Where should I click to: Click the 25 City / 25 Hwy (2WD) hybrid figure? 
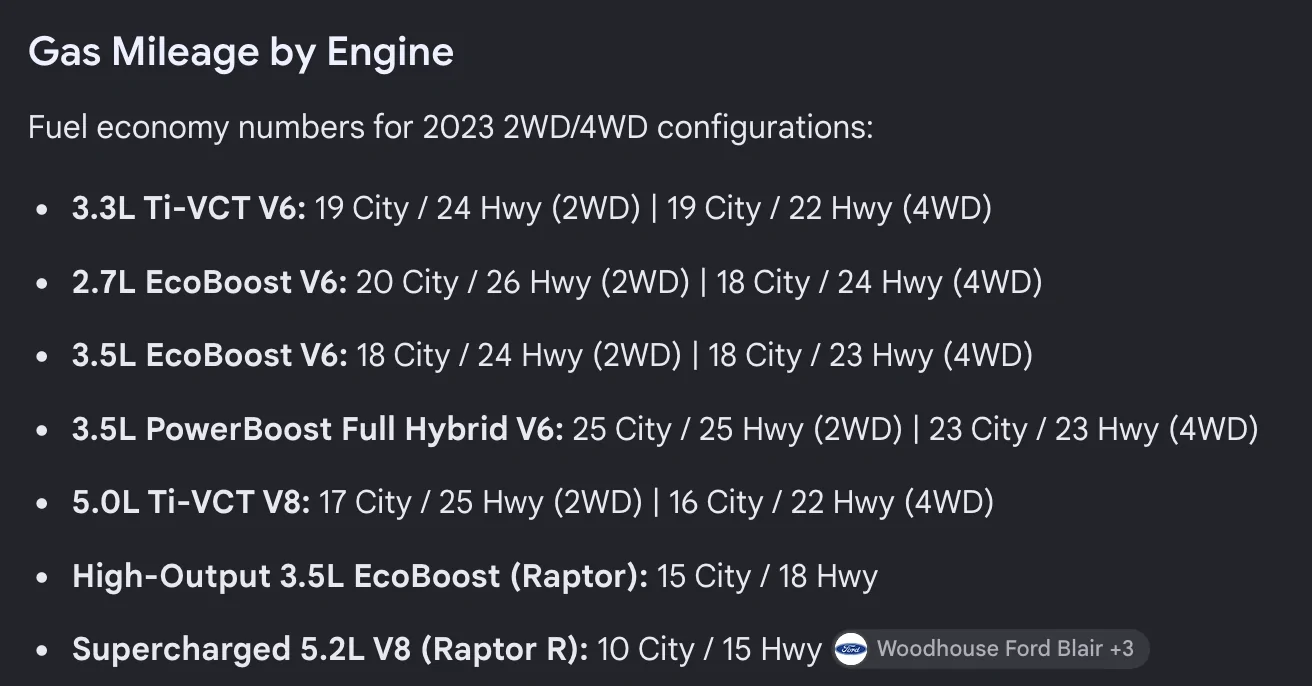738,429
